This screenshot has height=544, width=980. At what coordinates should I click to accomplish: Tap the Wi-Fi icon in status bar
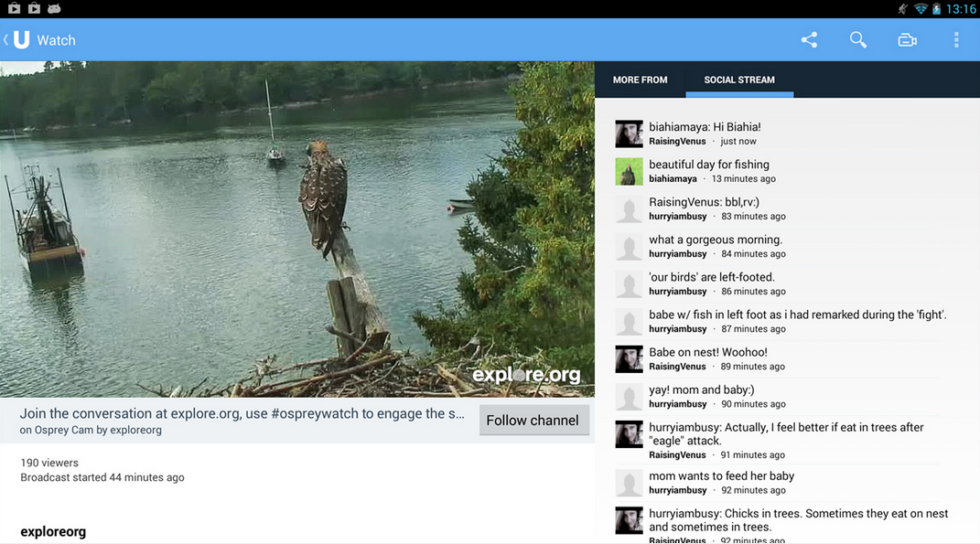coord(920,9)
